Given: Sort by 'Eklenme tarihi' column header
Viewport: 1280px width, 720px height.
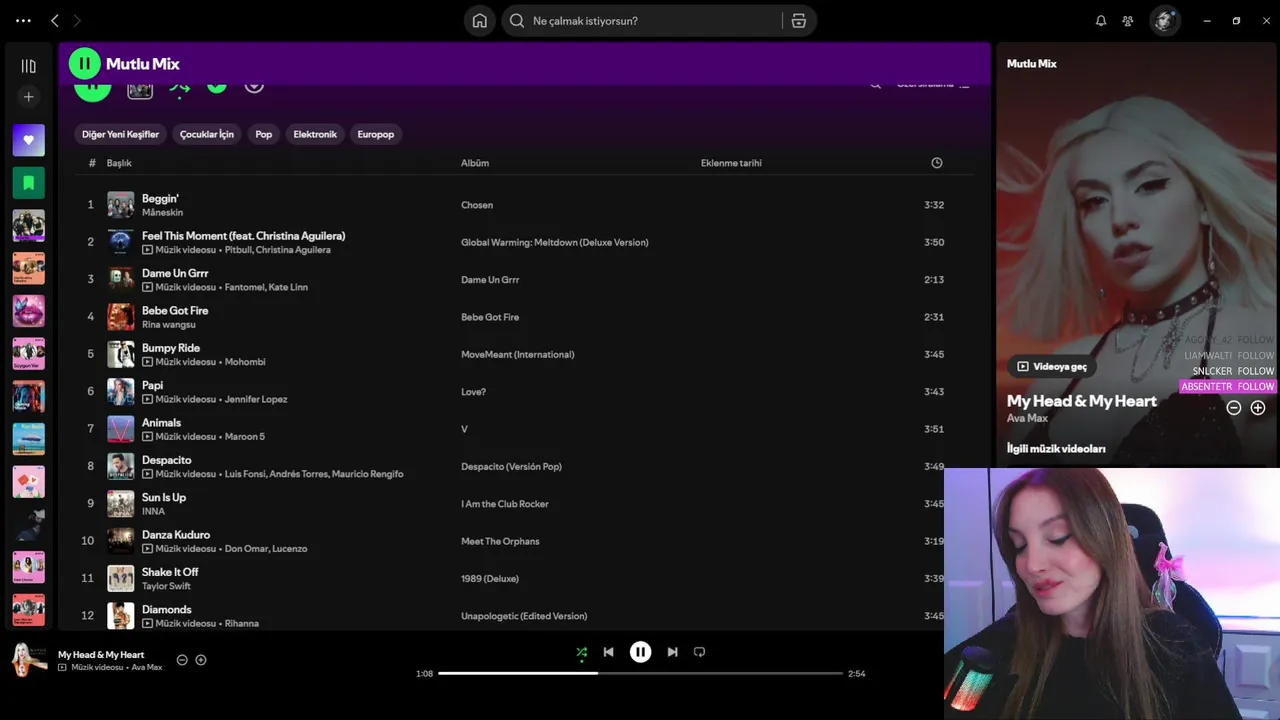Looking at the screenshot, I should coord(731,163).
